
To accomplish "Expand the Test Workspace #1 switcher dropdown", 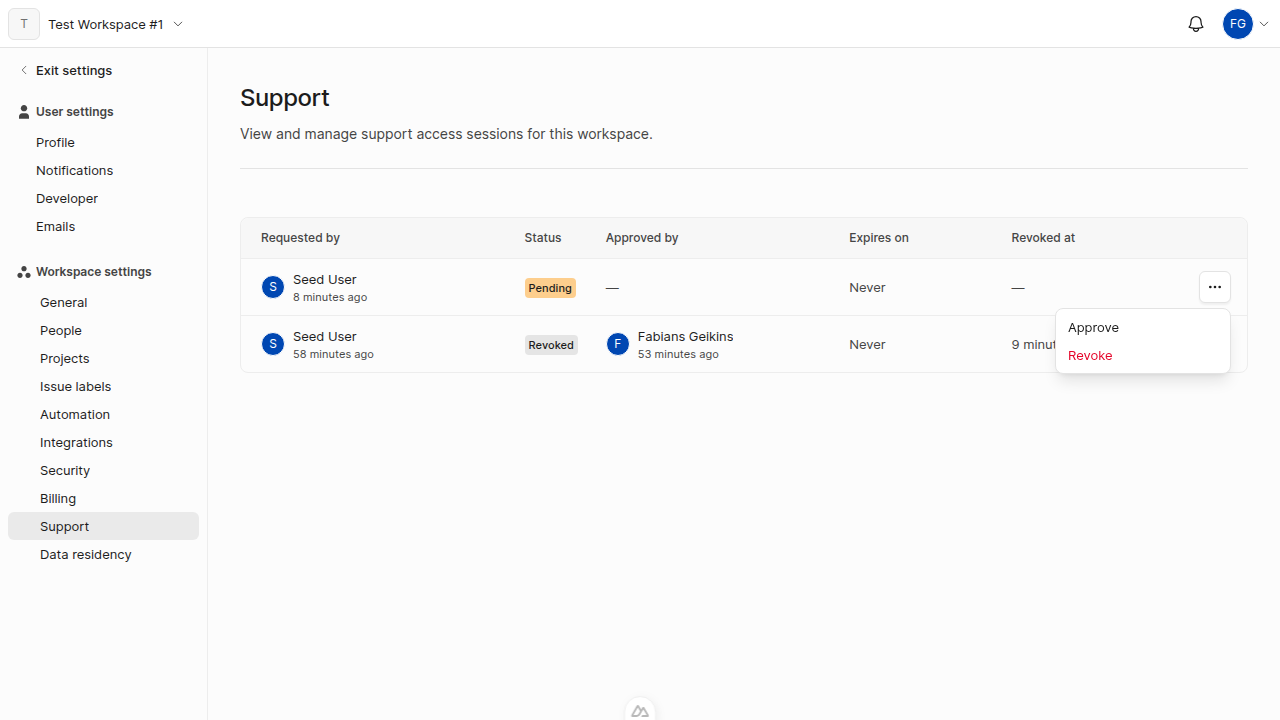I will (x=178, y=24).
